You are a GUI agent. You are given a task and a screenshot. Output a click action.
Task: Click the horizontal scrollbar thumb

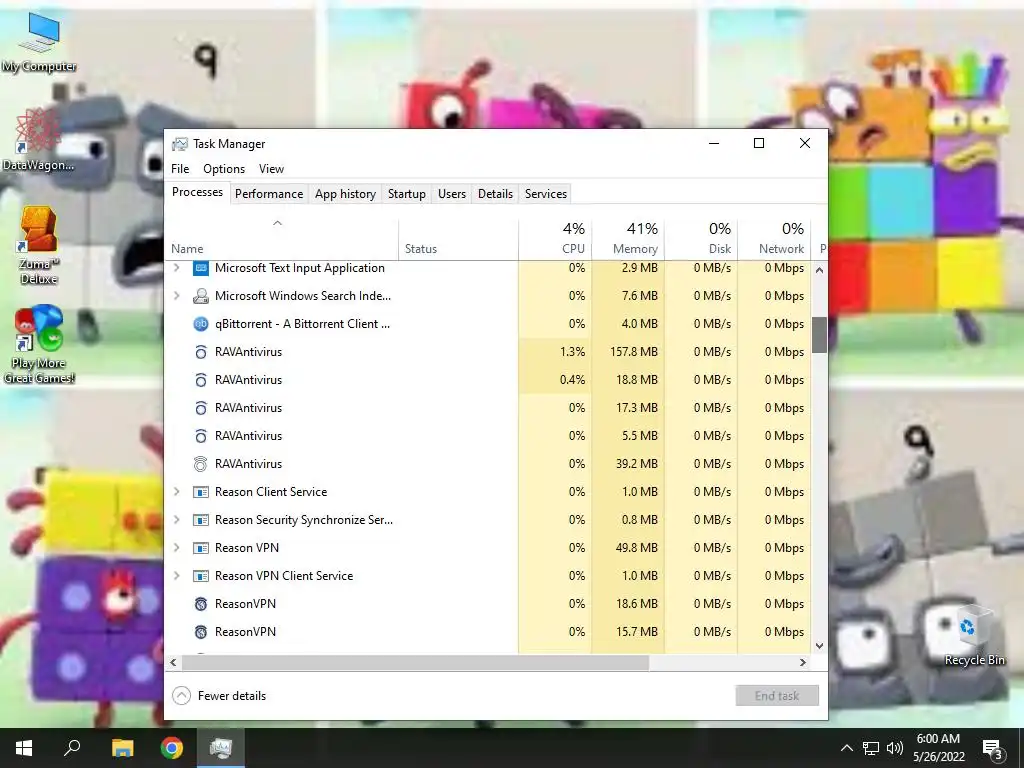click(415, 662)
